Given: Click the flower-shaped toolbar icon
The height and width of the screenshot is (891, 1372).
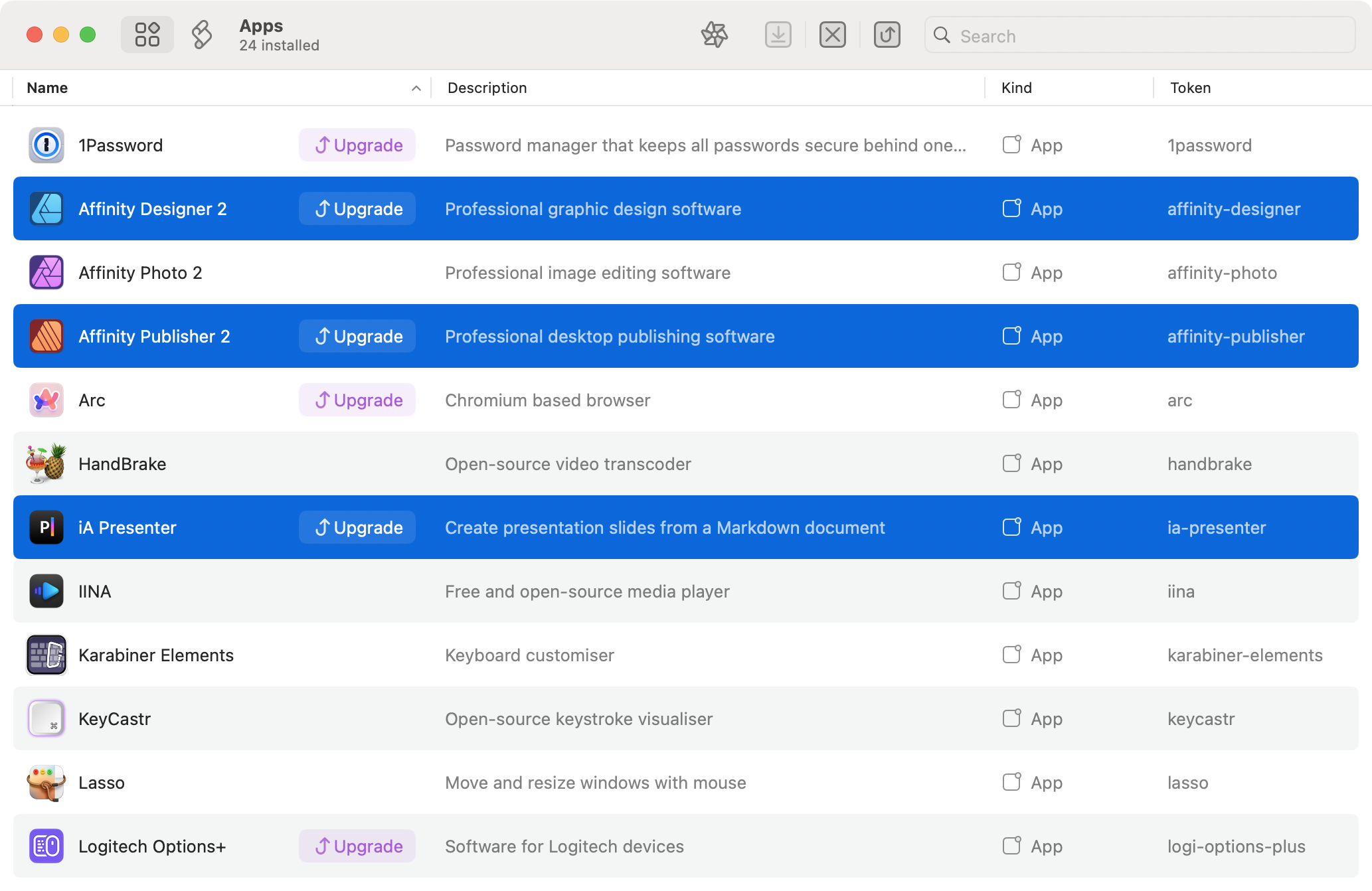Looking at the screenshot, I should 715,35.
